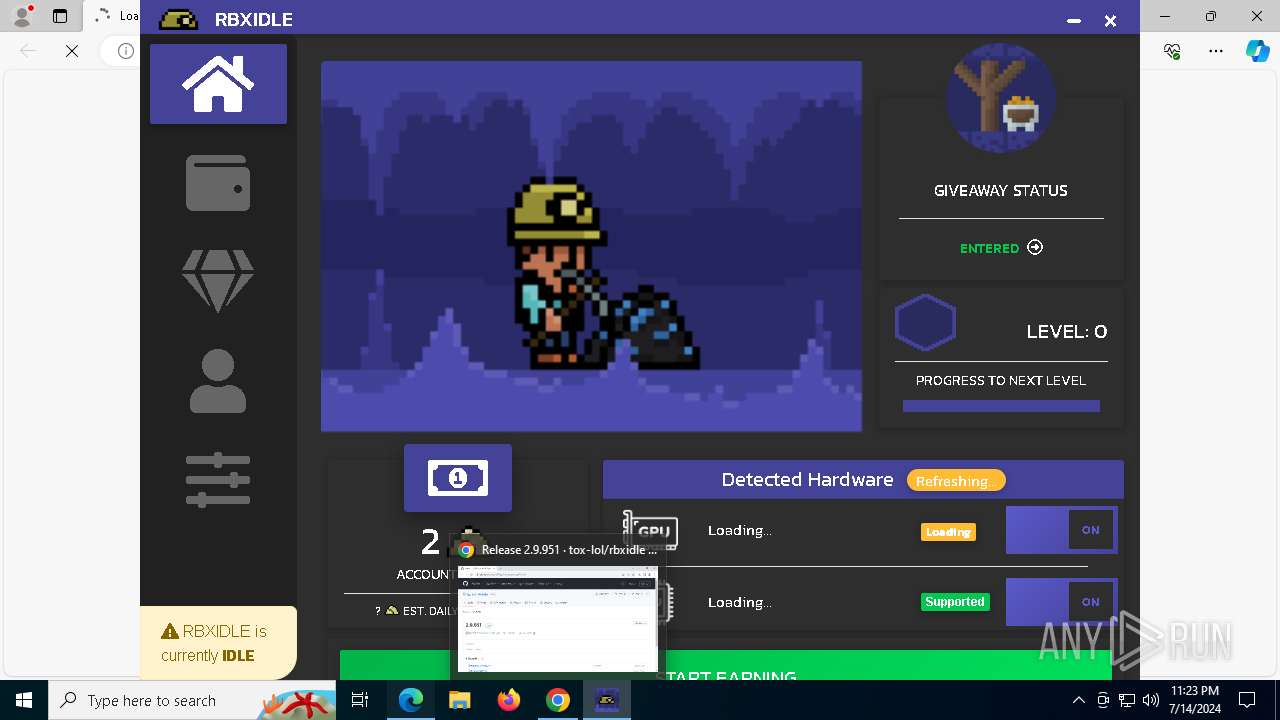This screenshot has height=720, width=1280.
Task: Click the giveaway avatar icon
Action: pyautogui.click(x=1001, y=98)
